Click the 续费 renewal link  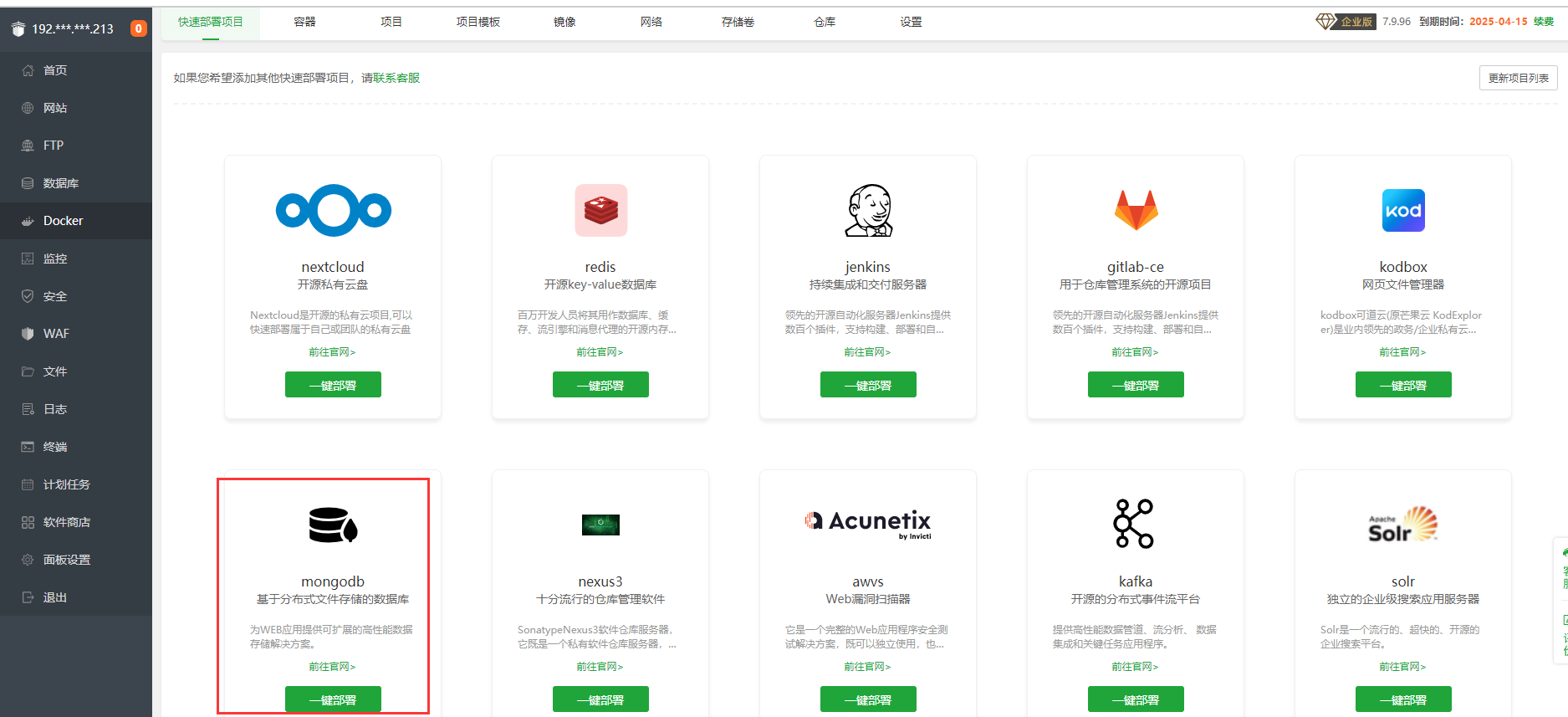point(1543,21)
